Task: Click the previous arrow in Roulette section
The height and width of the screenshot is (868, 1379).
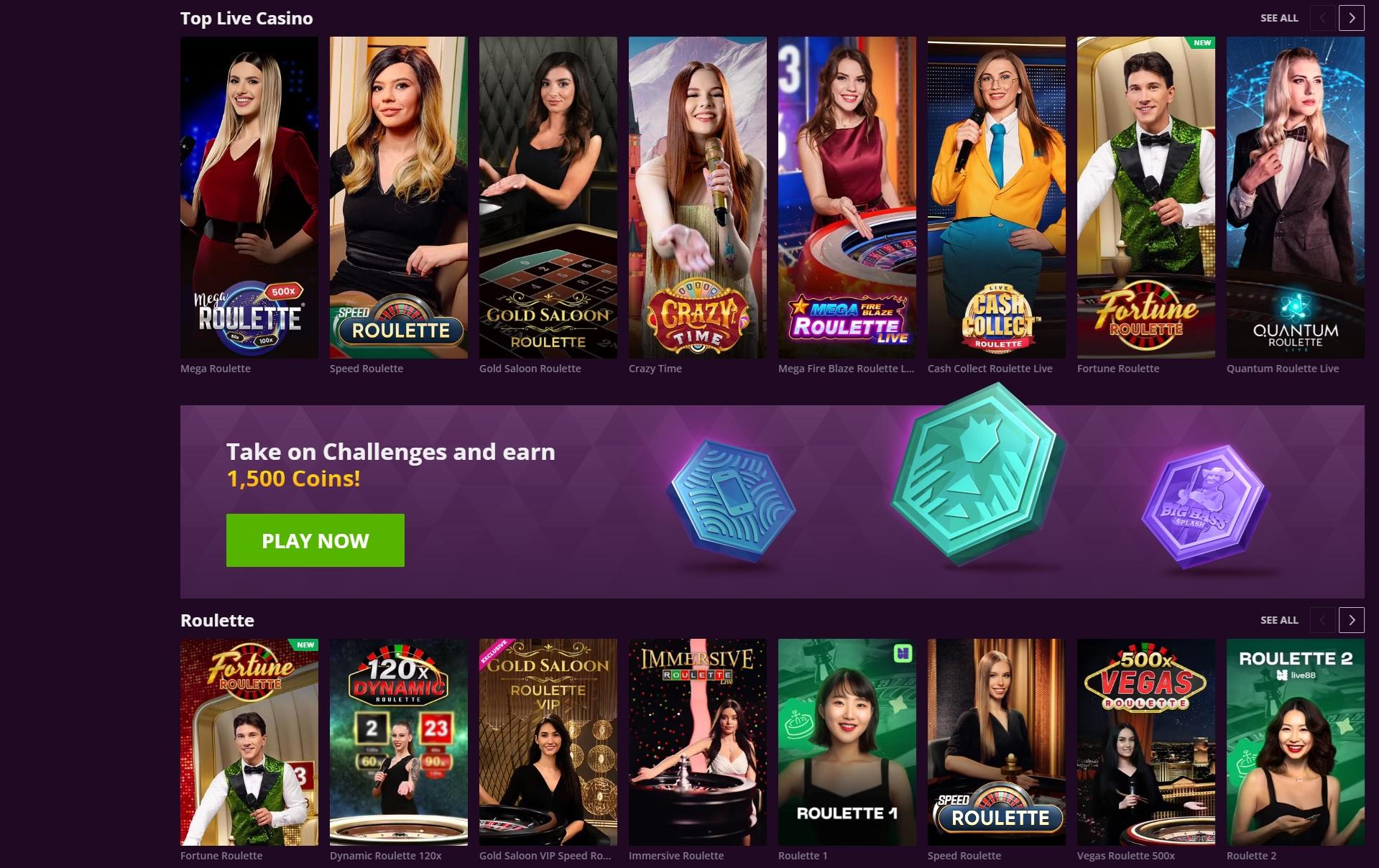Action: point(1322,620)
